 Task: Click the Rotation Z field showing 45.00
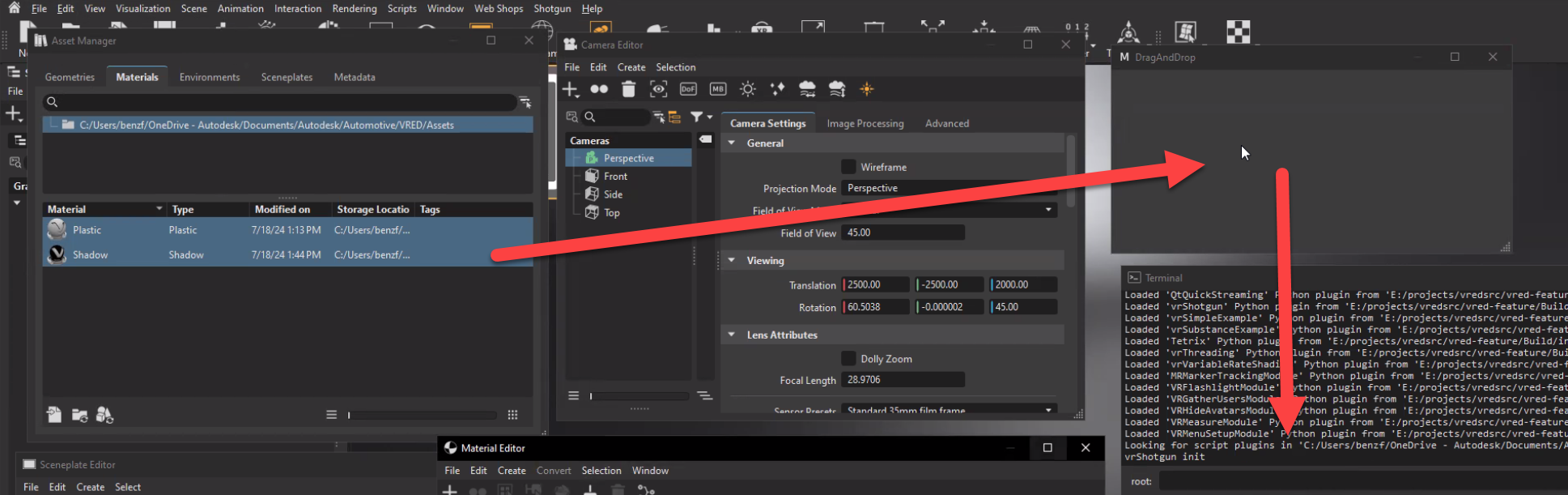(x=1024, y=307)
